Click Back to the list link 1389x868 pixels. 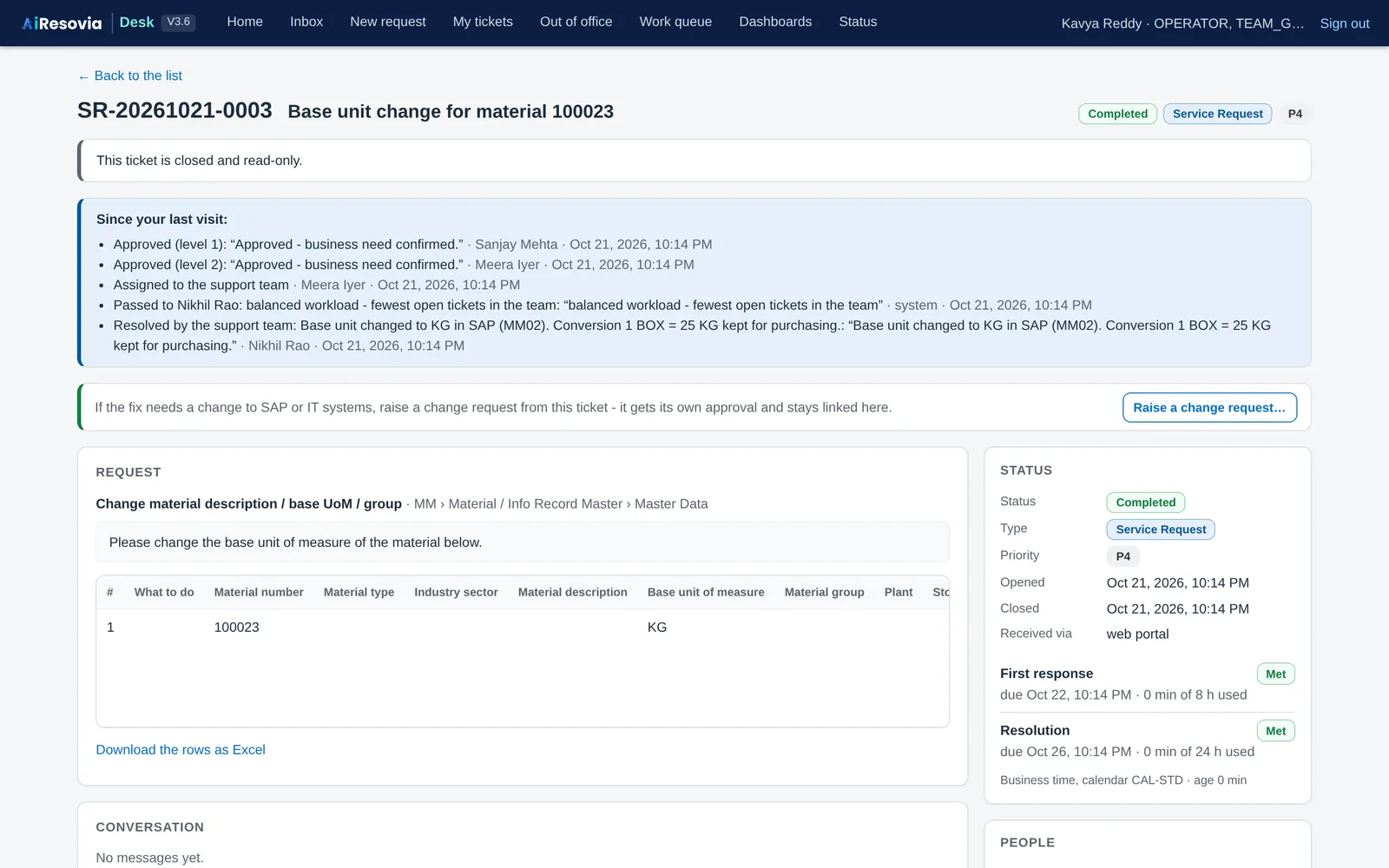pos(130,76)
